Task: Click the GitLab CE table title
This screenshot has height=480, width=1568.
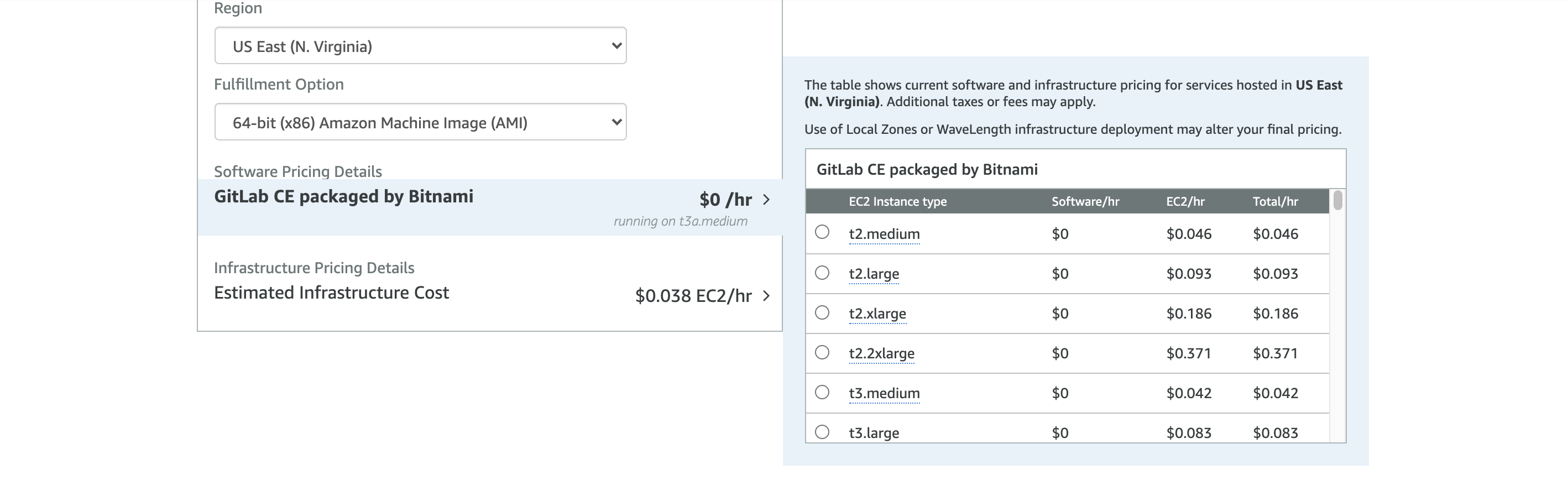Action: [927, 169]
